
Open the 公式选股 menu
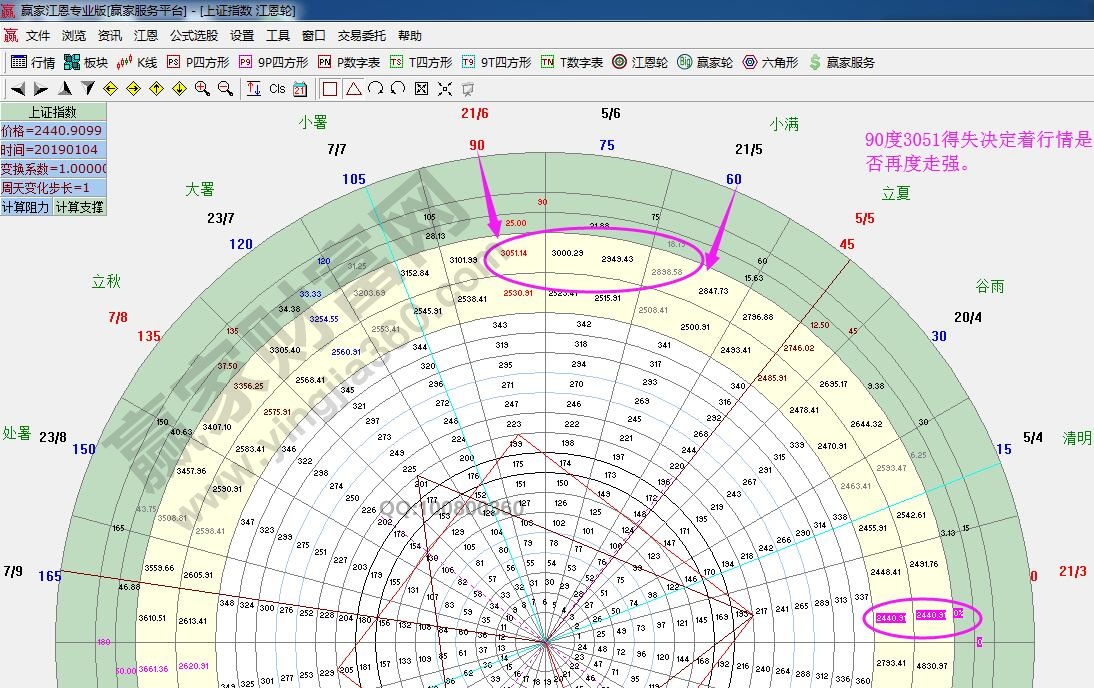(x=193, y=35)
